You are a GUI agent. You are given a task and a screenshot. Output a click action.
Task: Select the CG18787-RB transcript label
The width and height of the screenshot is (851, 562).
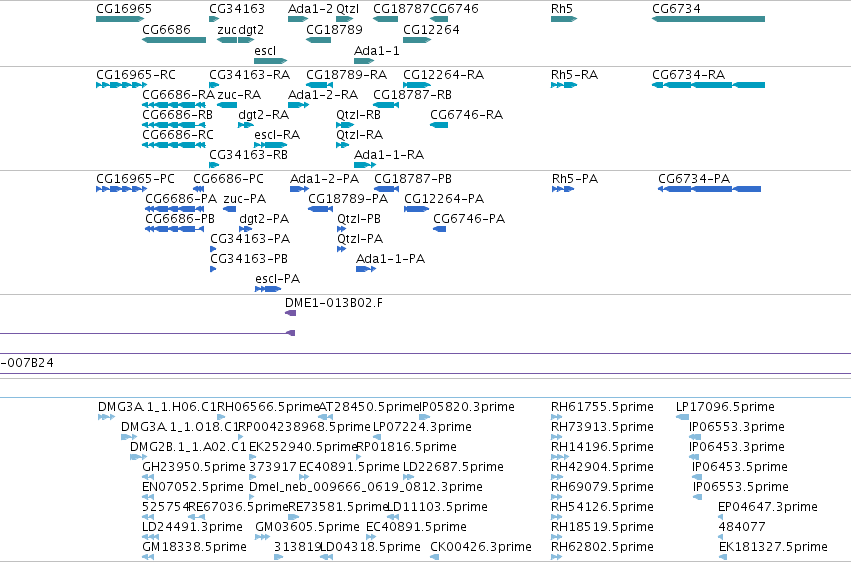(412, 95)
